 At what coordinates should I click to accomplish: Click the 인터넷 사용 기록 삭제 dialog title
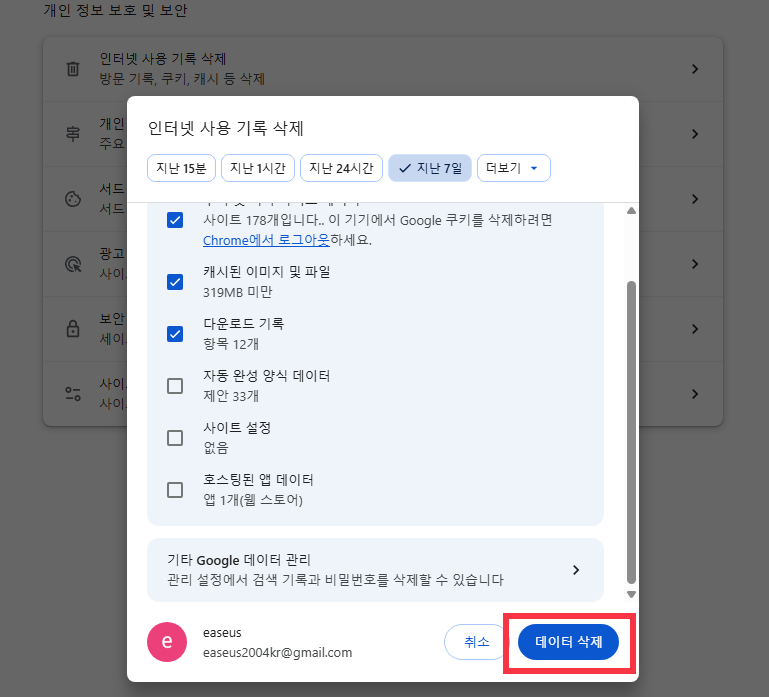(x=226, y=129)
